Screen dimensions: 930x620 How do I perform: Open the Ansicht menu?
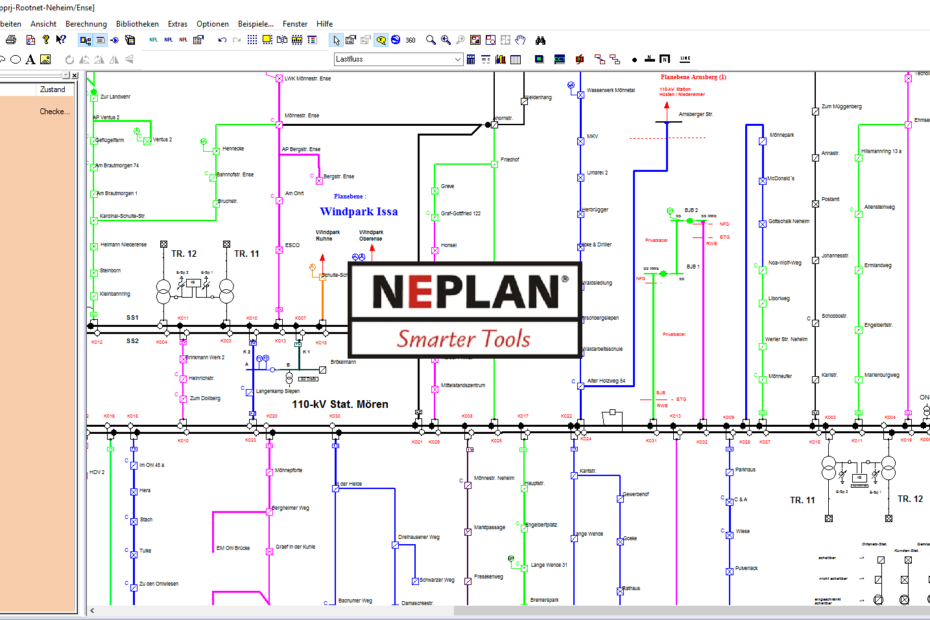43,24
